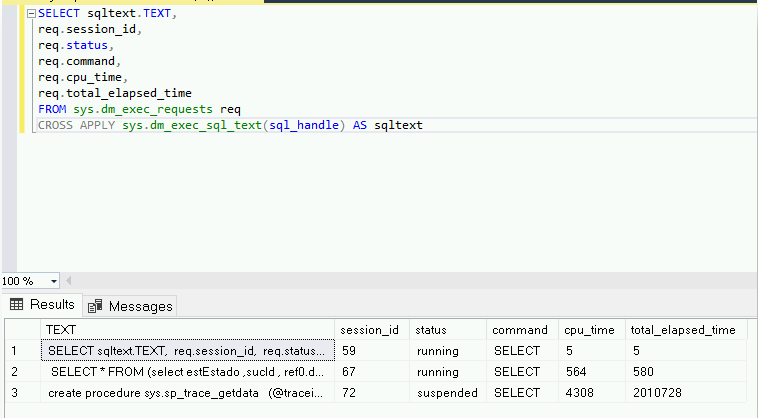758x418 pixels.
Task: Switch to the Results tab
Action: pos(43,304)
